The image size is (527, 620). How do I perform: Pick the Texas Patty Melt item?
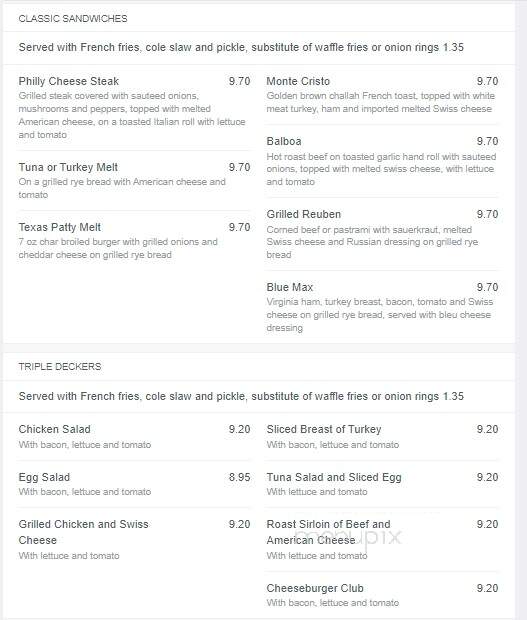[60, 227]
